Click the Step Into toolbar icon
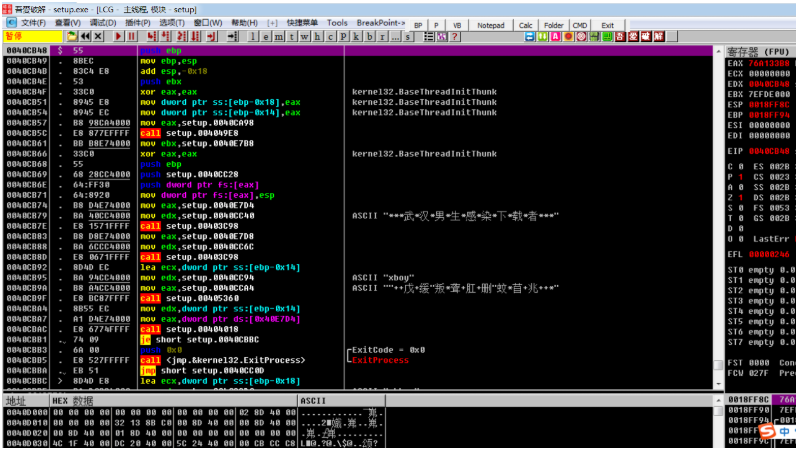The height and width of the screenshot is (449, 798). (151, 37)
